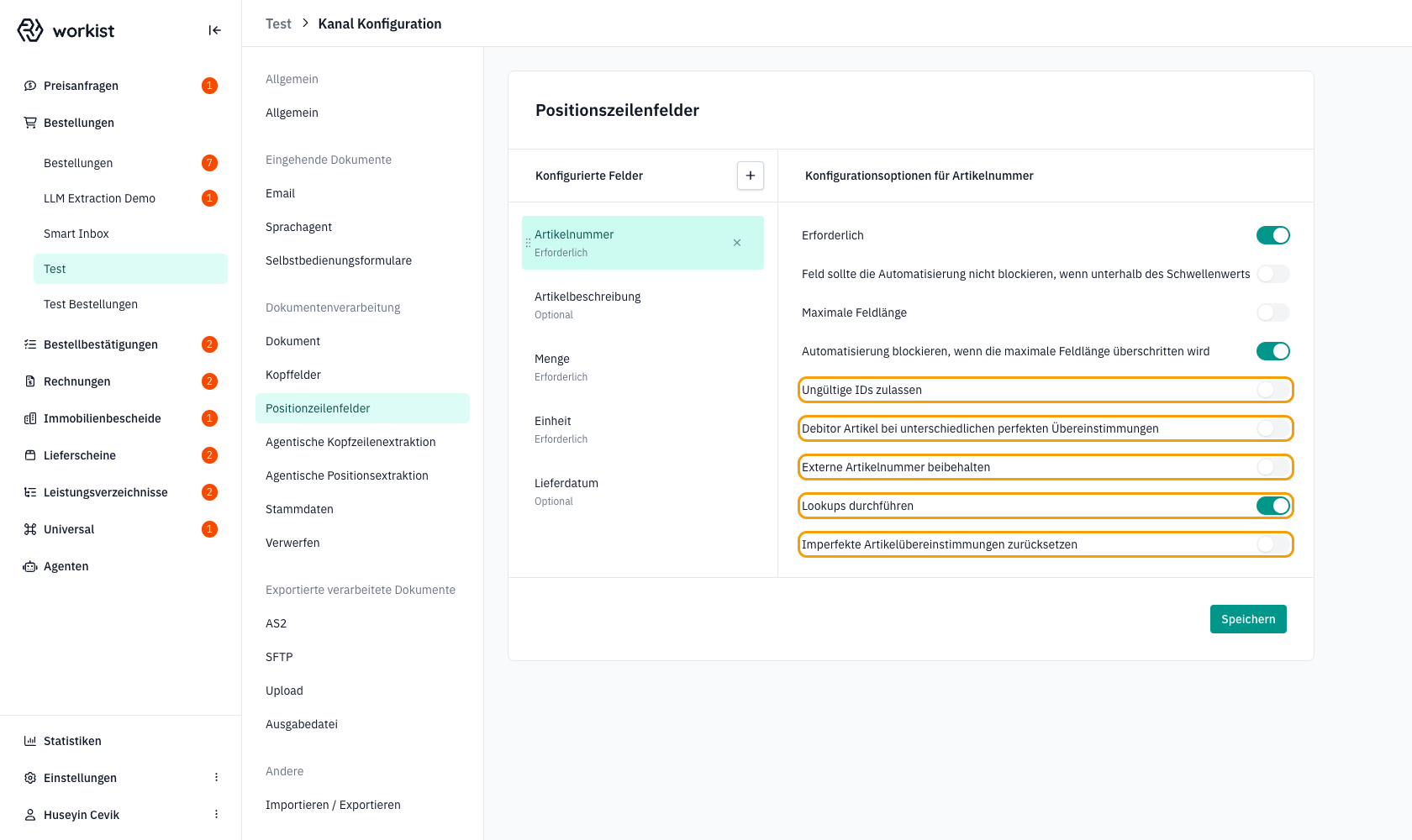Click the workist logo
The width and height of the screenshot is (1412, 840).
[x=66, y=30]
